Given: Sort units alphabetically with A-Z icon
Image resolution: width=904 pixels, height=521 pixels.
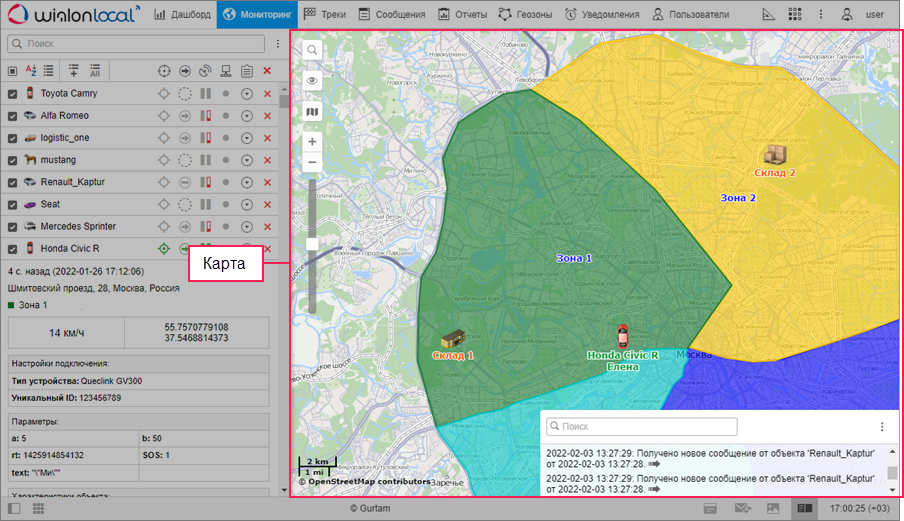Looking at the screenshot, I should click(x=31, y=71).
